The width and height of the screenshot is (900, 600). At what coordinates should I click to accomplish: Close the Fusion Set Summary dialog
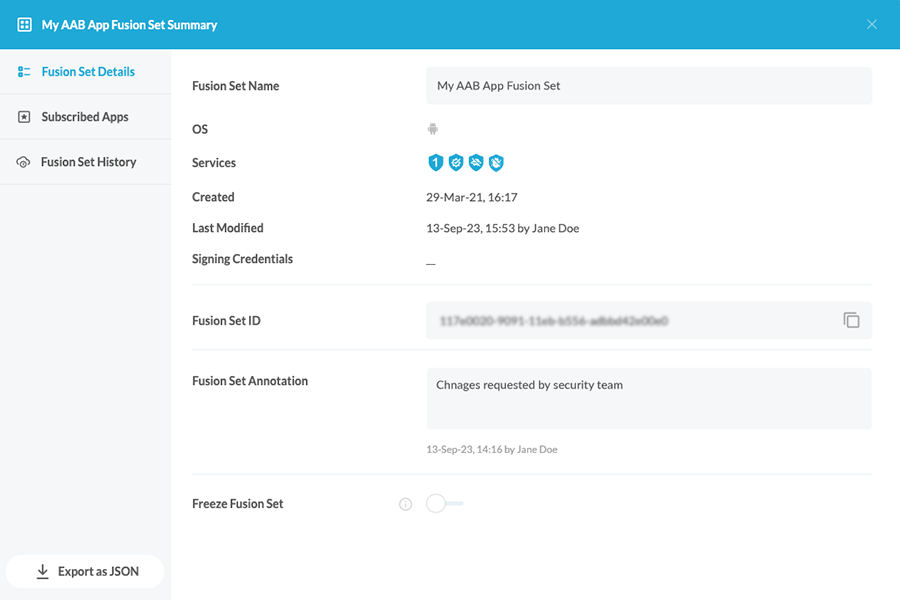pos(872,24)
